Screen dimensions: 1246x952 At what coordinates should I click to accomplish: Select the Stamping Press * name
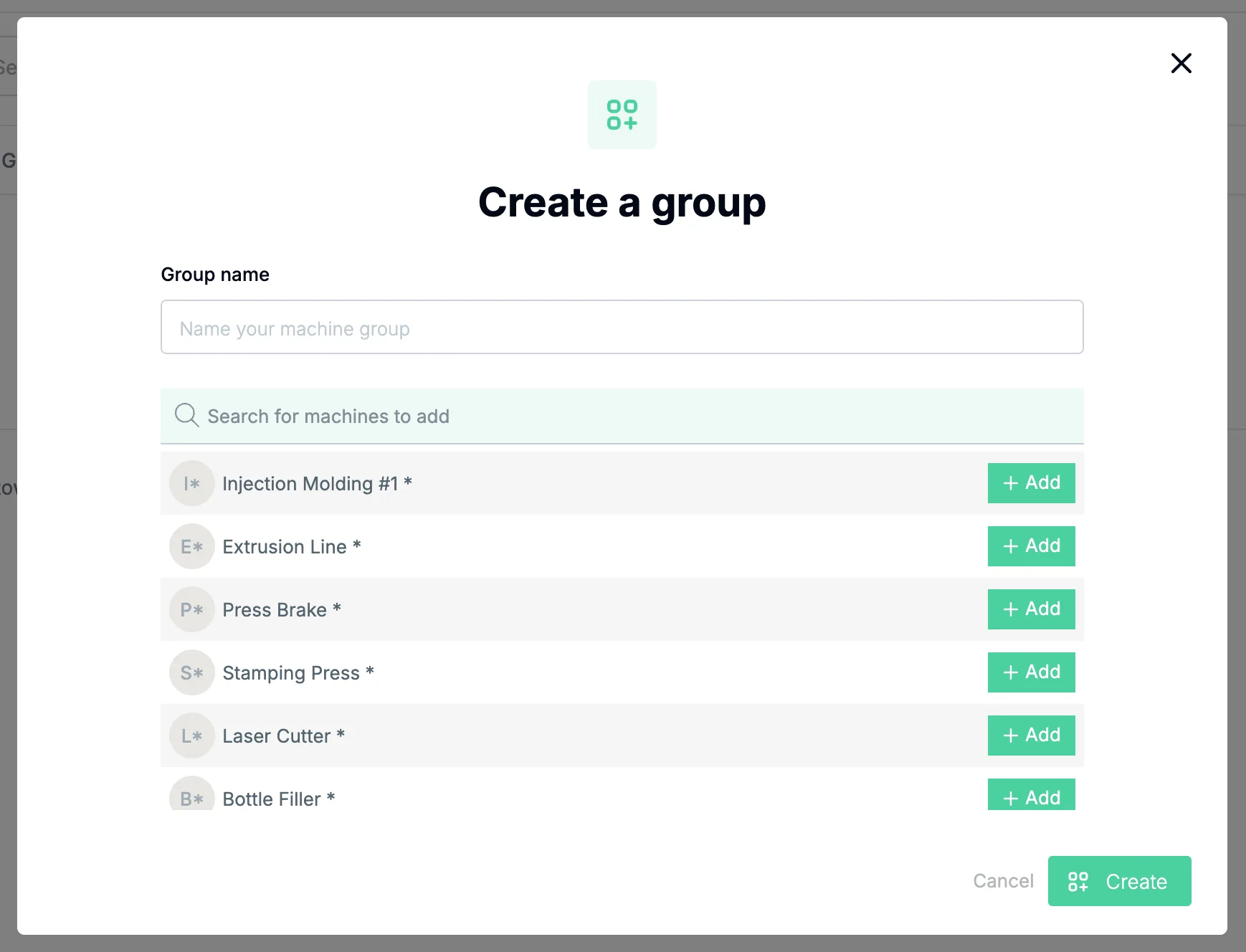298,673
